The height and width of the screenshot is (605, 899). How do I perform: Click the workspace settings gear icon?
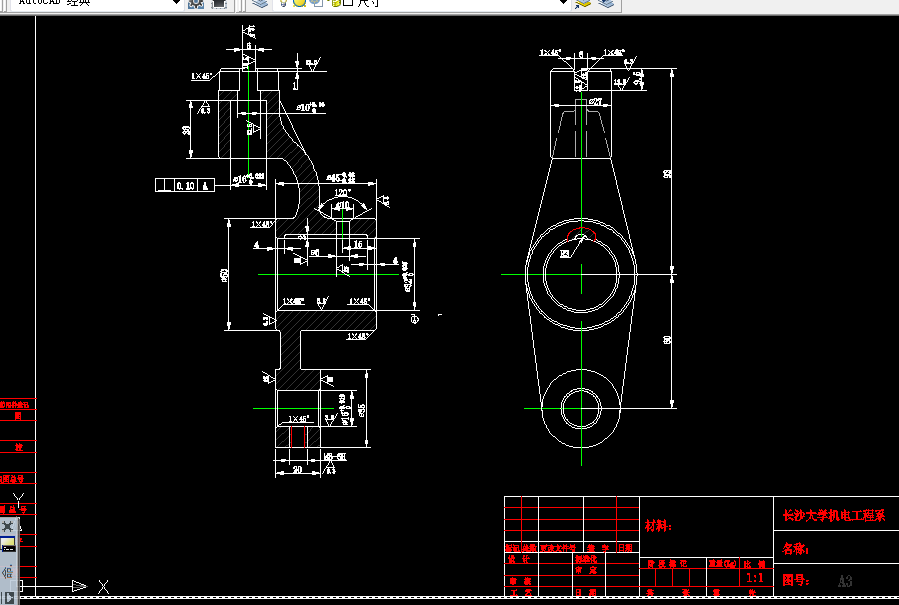196,3
